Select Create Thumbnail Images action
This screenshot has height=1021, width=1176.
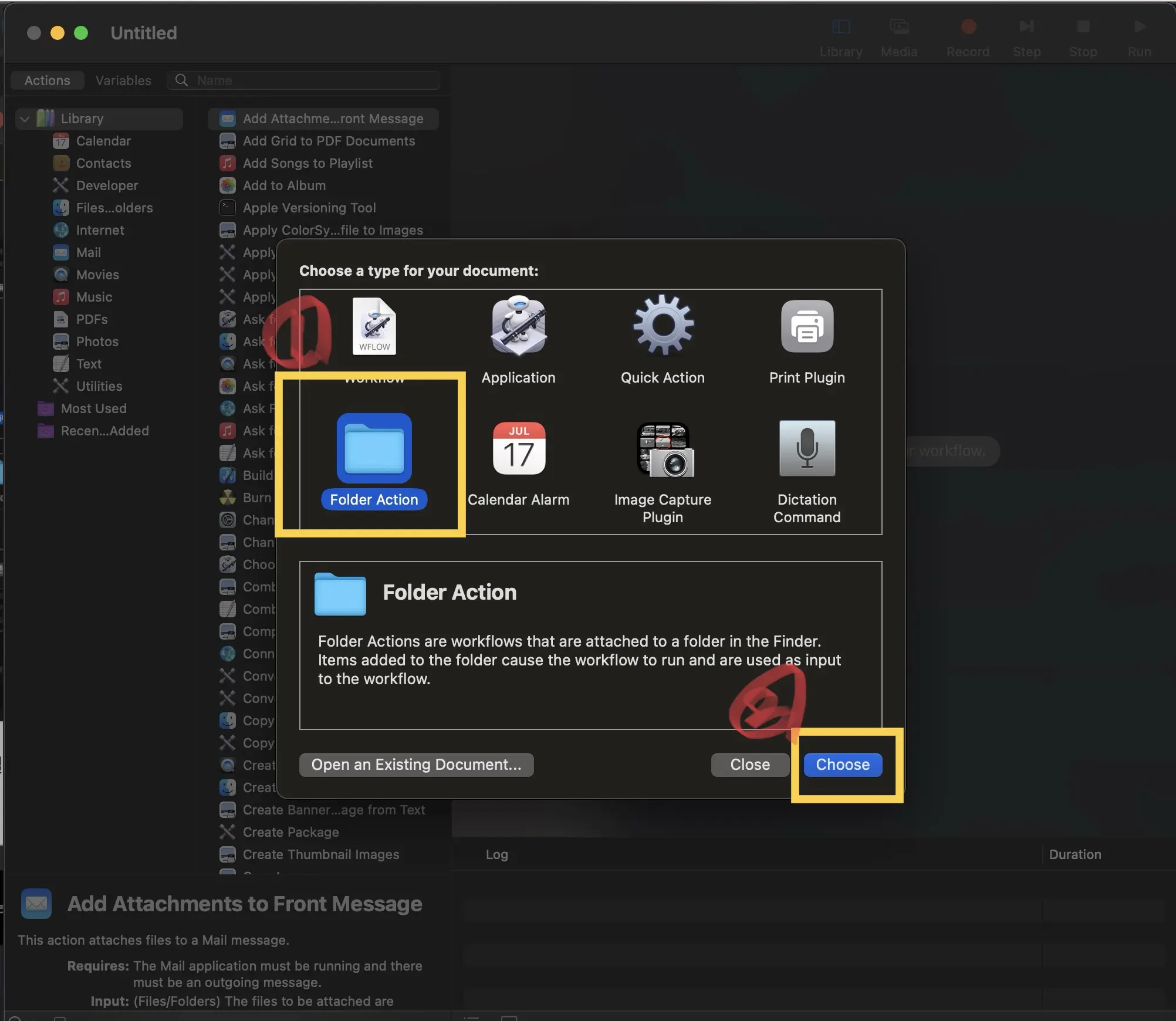(x=320, y=854)
